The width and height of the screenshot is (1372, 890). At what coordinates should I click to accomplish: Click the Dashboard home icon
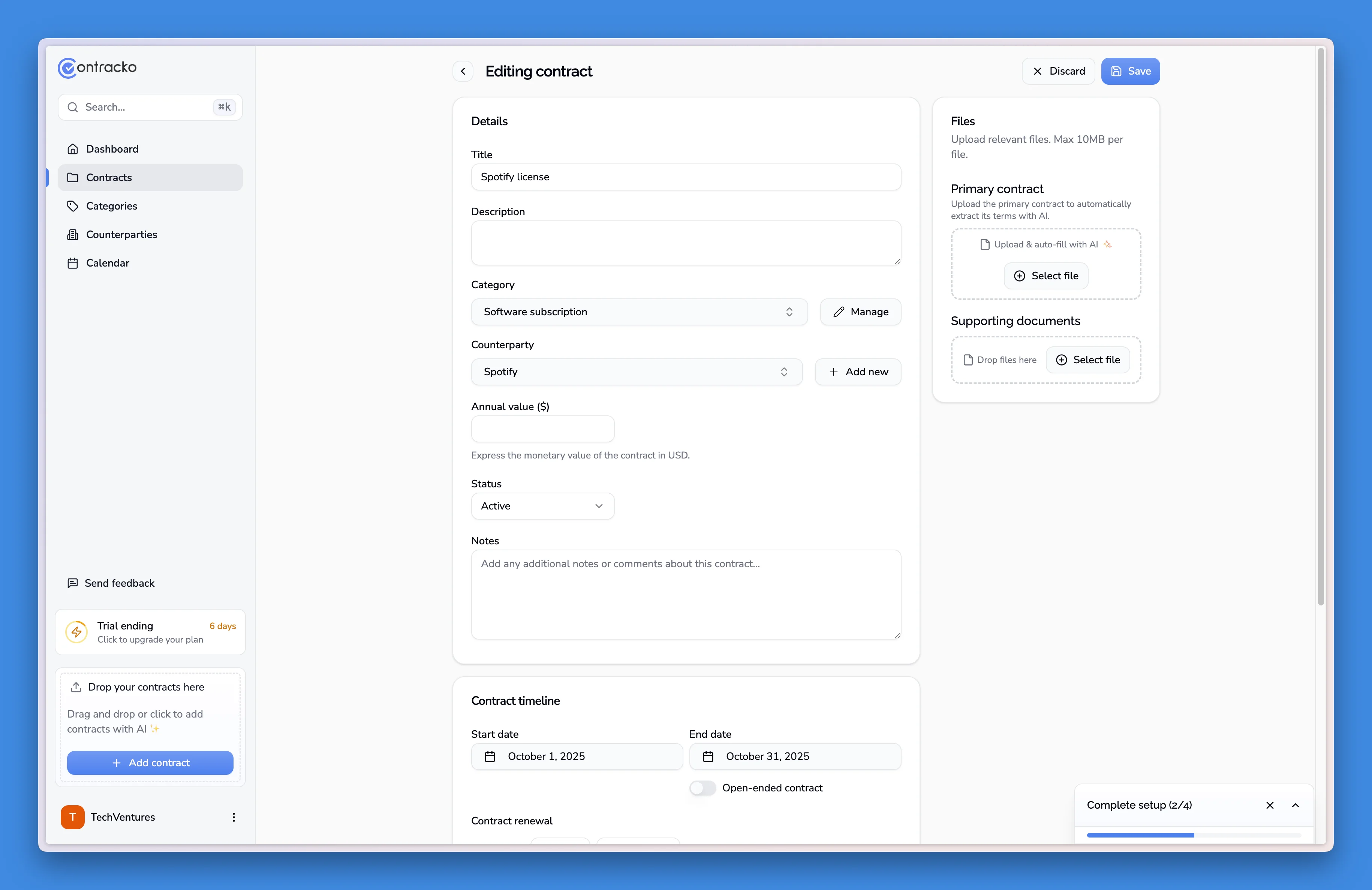coord(73,149)
